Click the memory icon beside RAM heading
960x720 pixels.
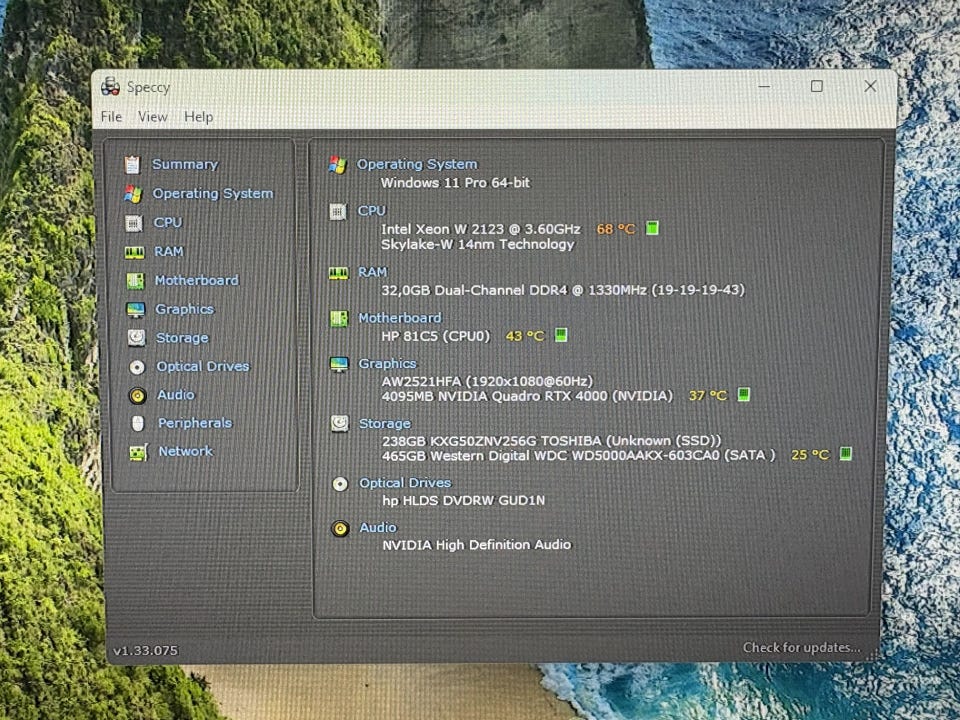338,273
